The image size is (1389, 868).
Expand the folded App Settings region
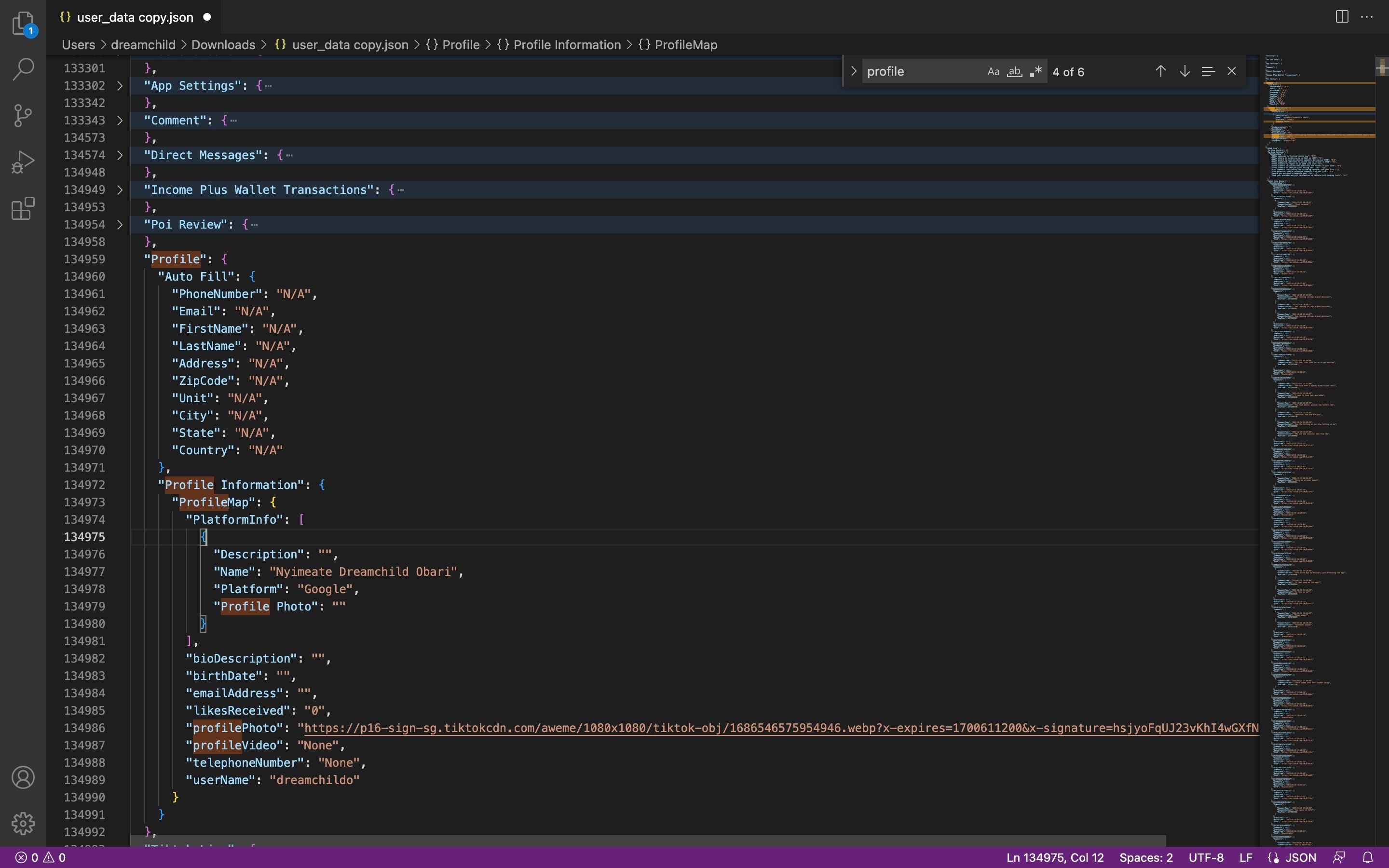120,85
